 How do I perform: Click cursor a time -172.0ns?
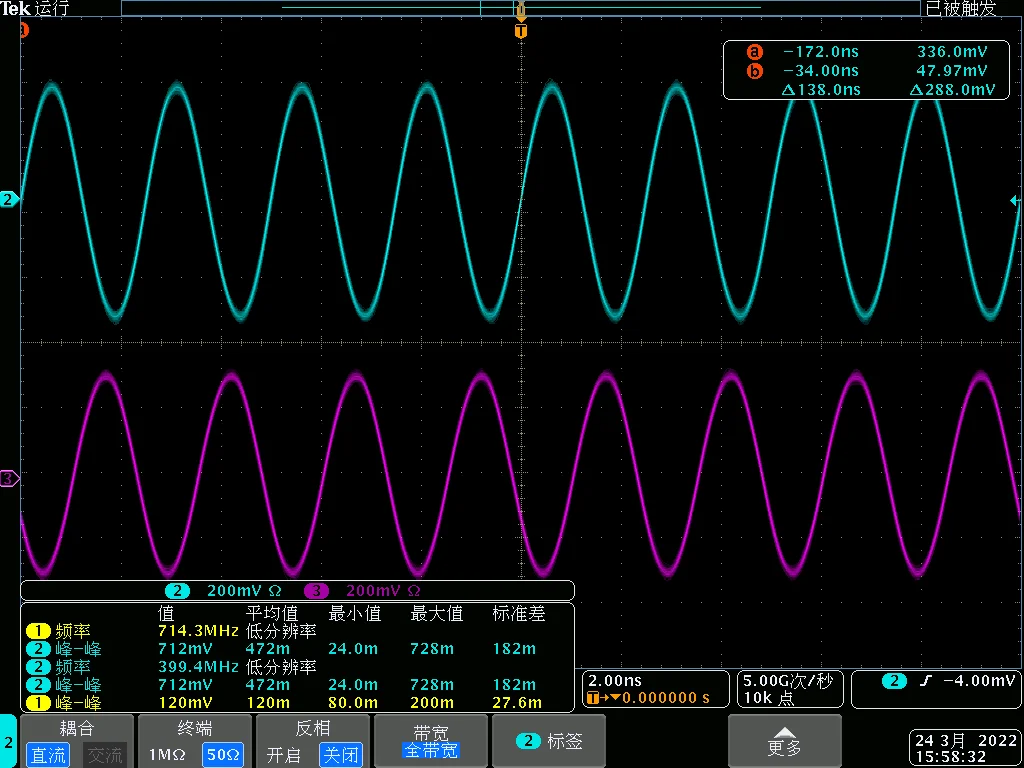coord(821,52)
